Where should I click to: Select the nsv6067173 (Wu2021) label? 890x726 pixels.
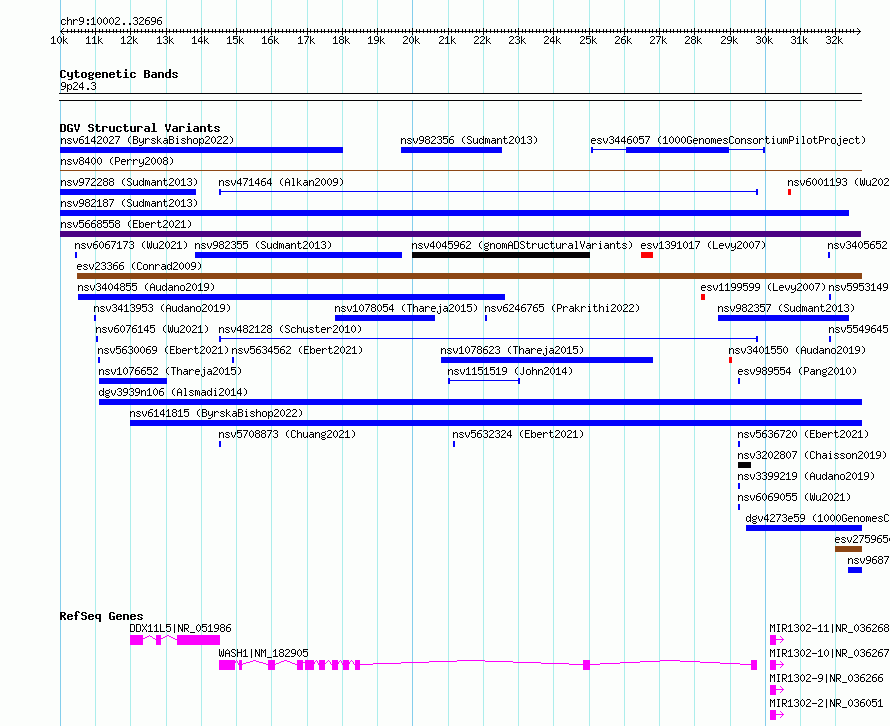coord(131,245)
